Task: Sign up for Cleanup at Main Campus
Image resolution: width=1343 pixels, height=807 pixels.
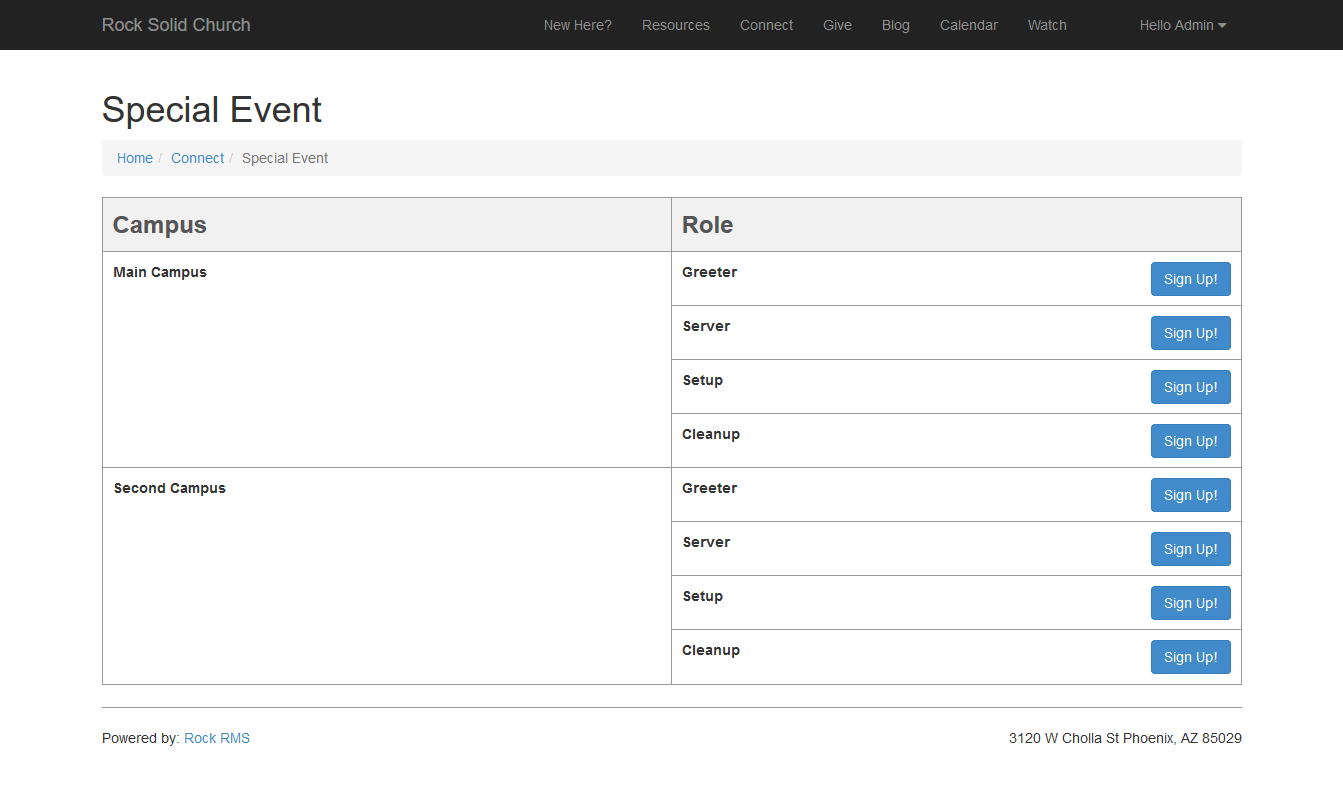Action: point(1190,441)
